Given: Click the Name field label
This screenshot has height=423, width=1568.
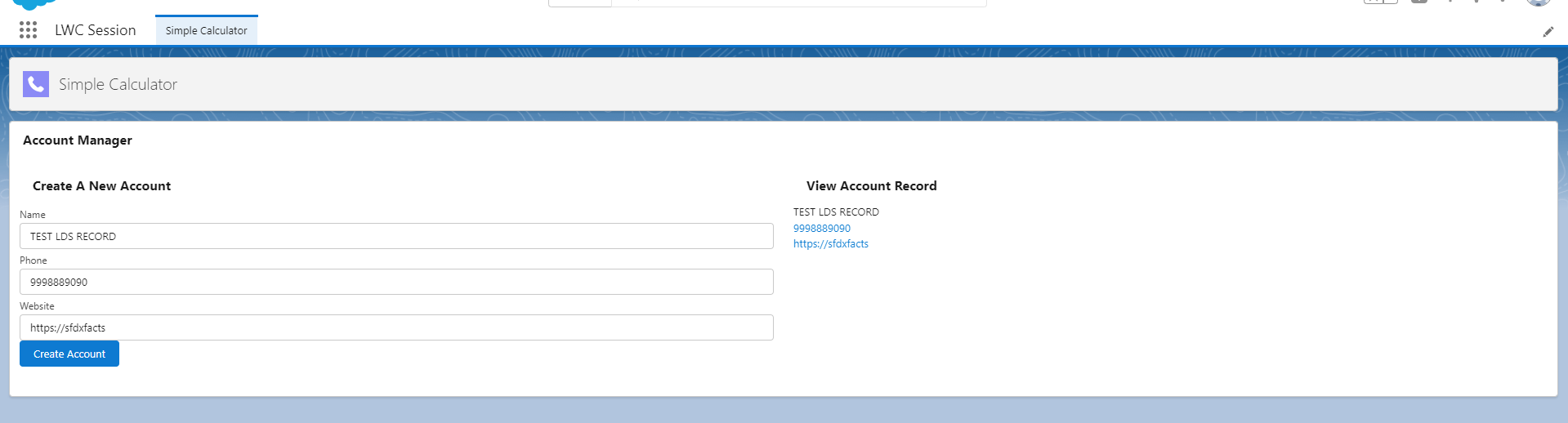Looking at the screenshot, I should (33, 215).
